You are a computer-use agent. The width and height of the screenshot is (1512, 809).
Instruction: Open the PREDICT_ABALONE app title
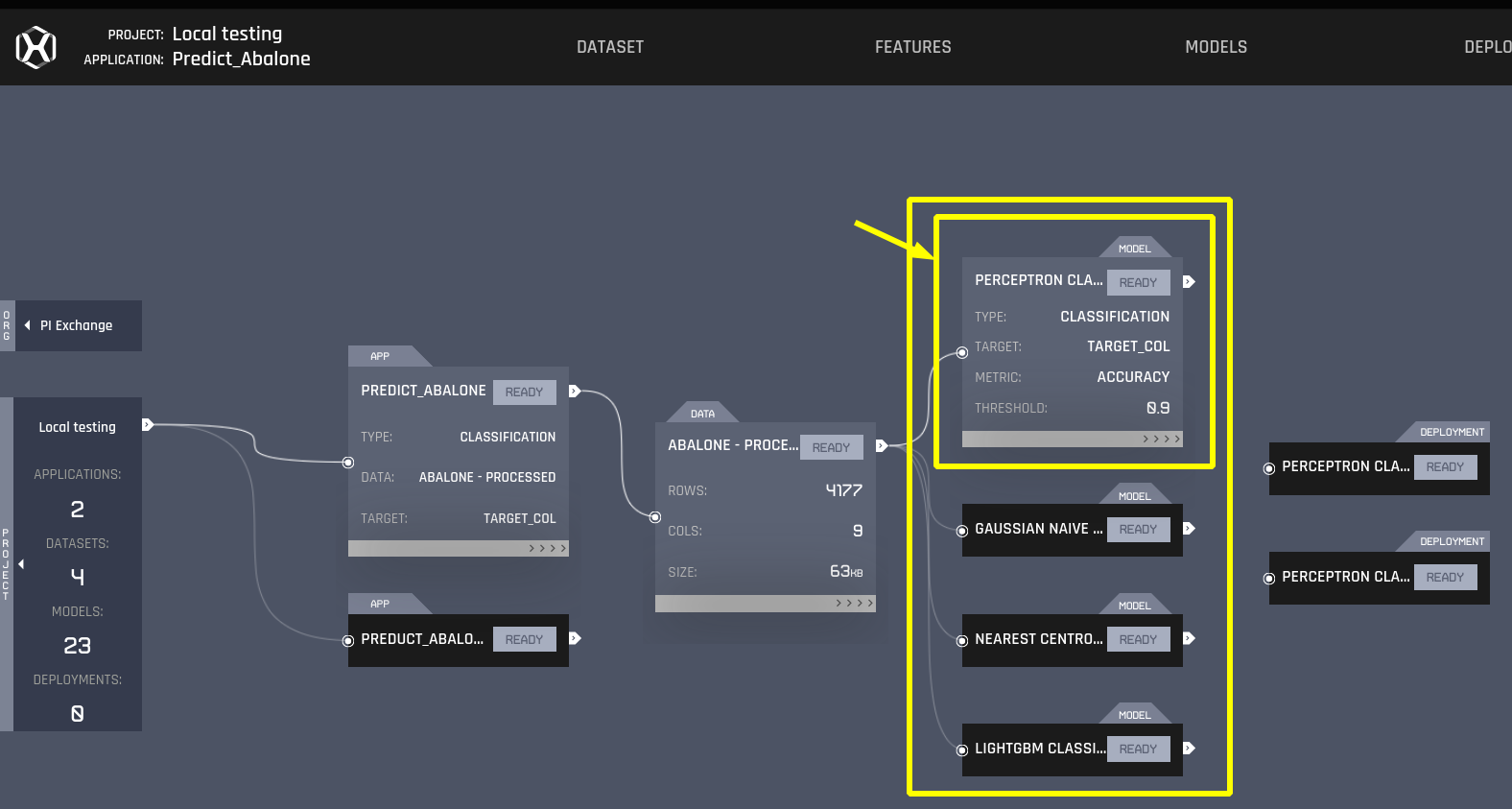tap(423, 391)
